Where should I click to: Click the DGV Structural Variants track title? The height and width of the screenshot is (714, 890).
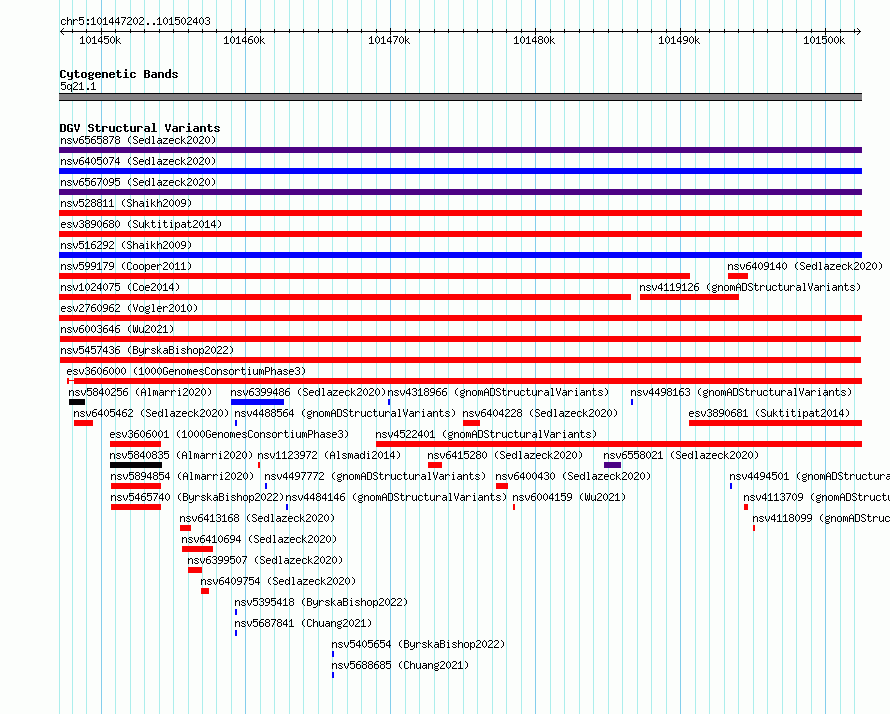140,128
